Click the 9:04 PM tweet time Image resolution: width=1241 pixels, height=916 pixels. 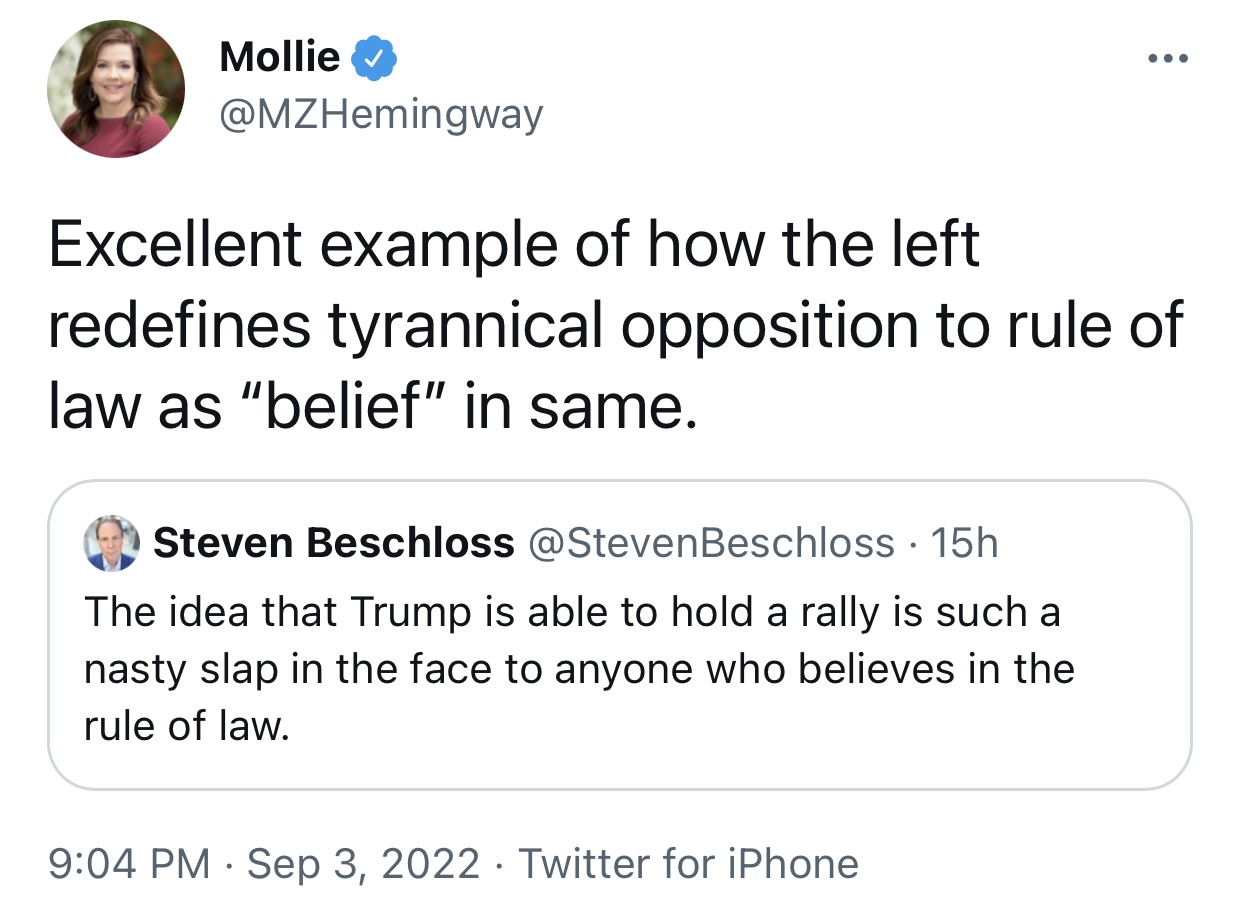(129, 863)
